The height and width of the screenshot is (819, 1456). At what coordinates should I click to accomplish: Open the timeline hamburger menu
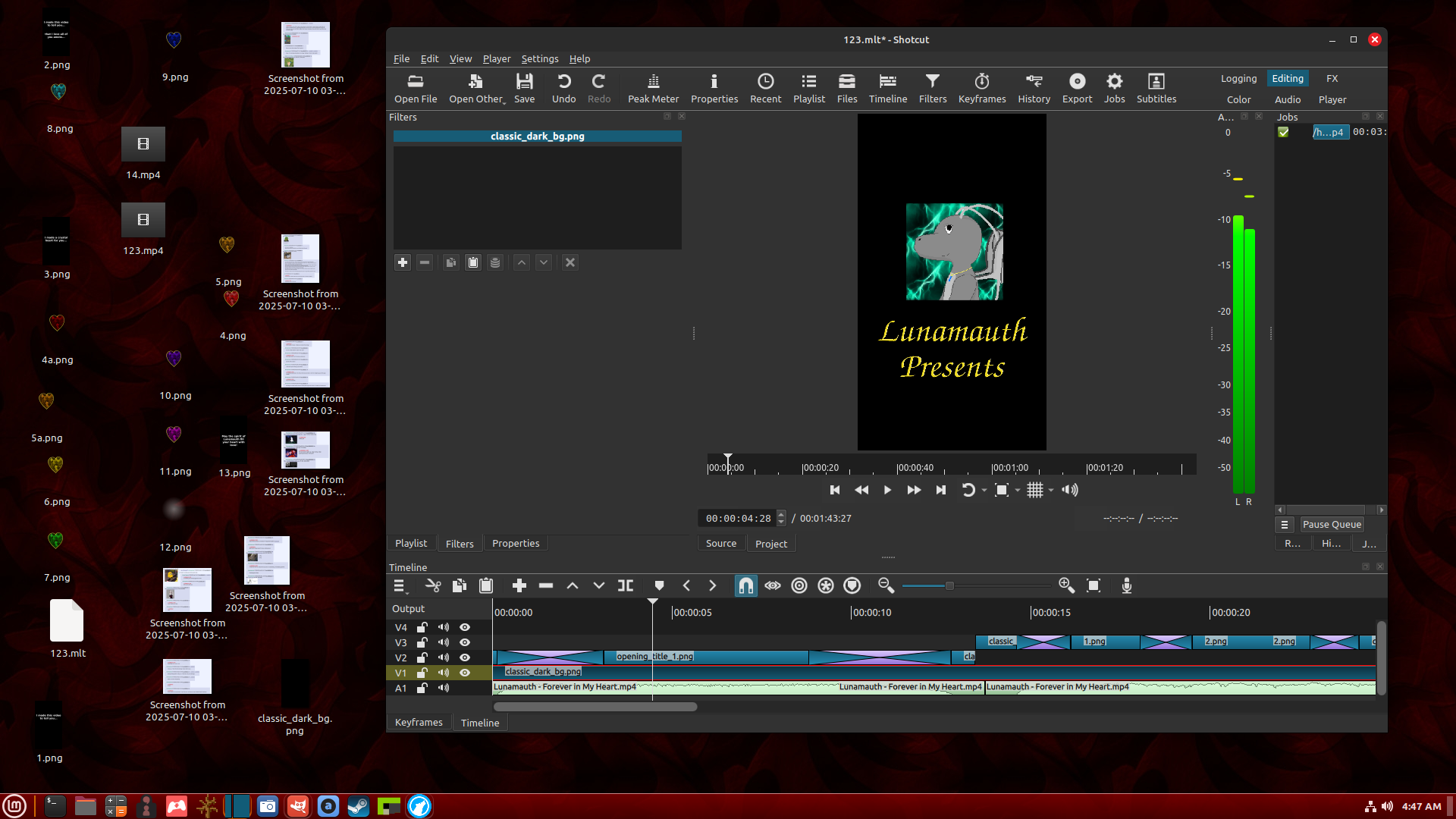tap(400, 585)
